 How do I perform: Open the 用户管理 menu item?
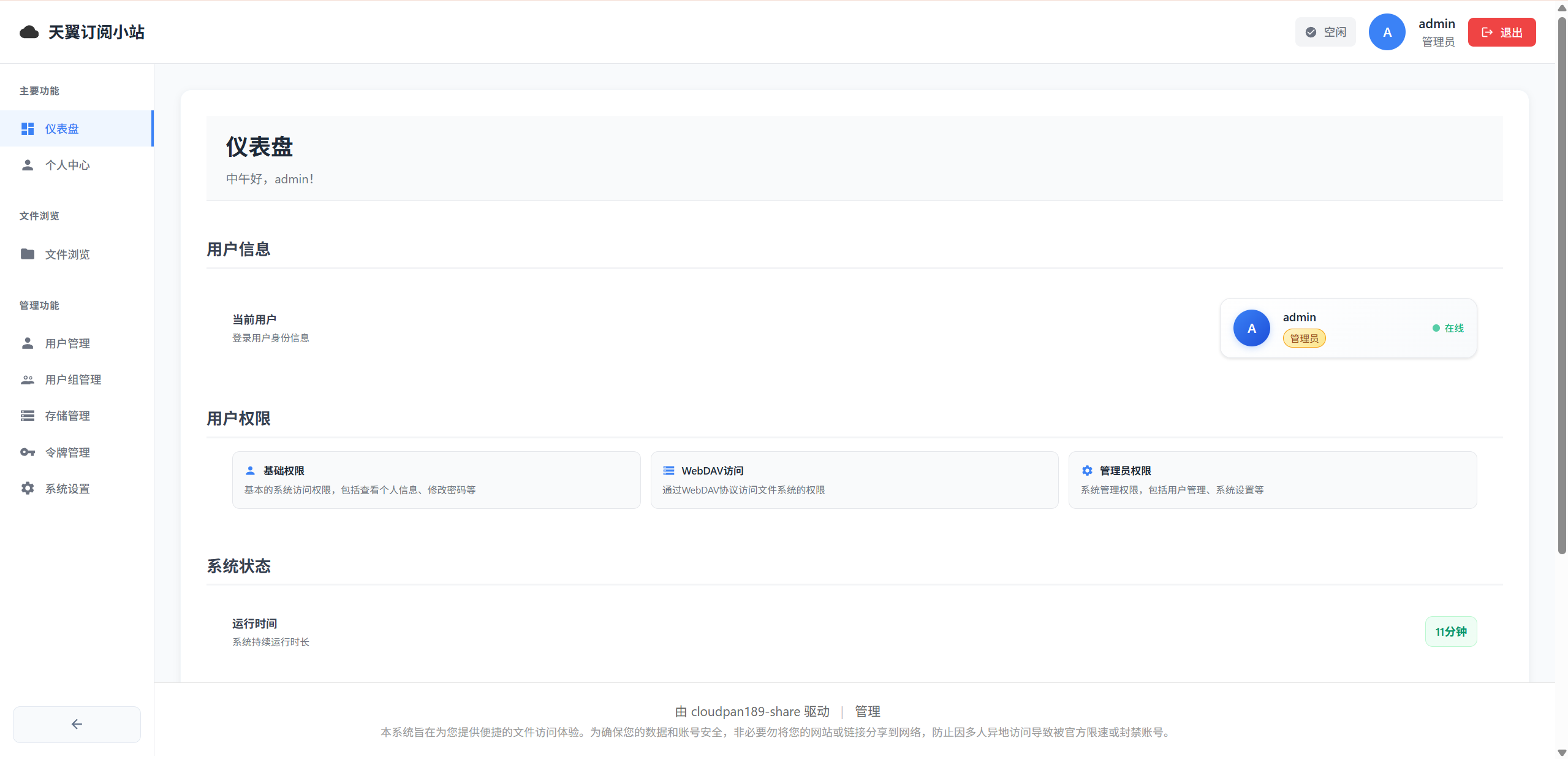67,343
